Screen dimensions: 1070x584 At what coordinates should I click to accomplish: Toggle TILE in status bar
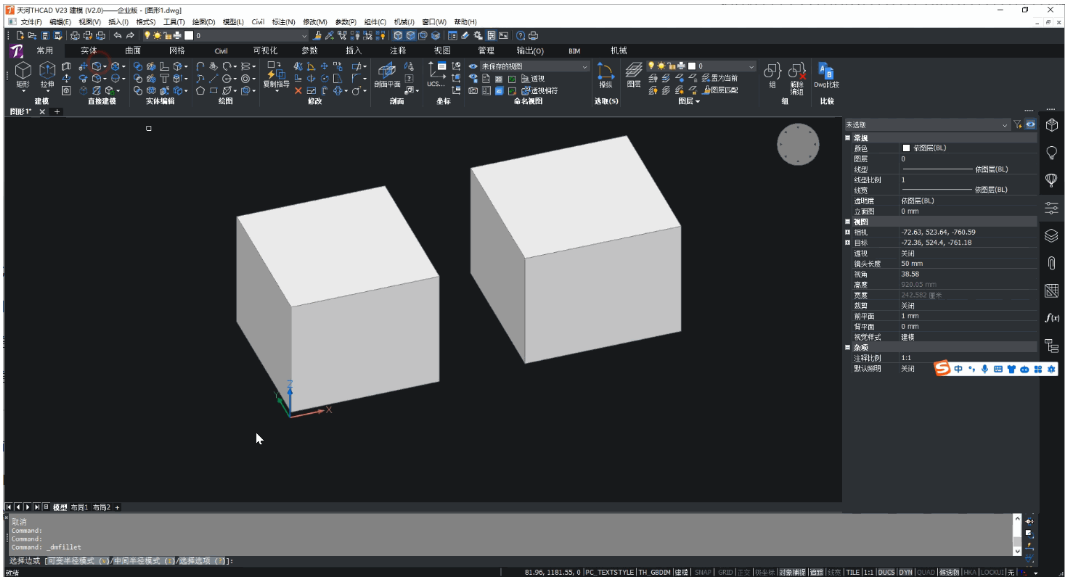pos(853,572)
